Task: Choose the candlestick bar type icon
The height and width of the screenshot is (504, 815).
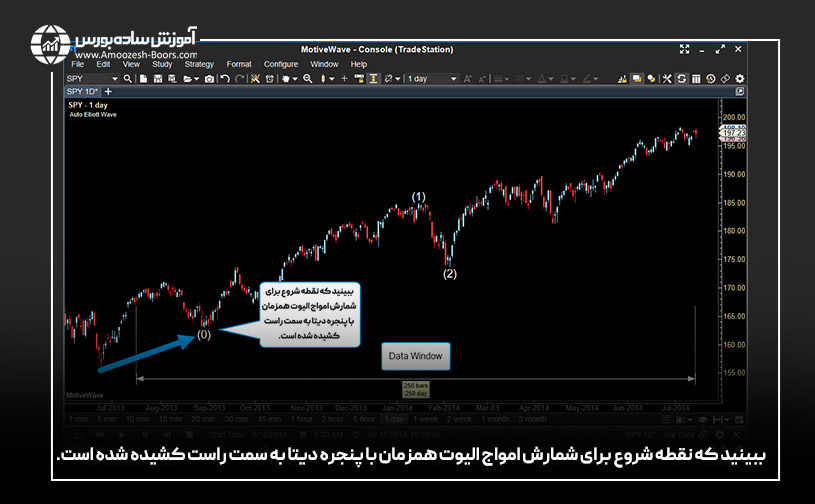Action: pyautogui.click(x=323, y=78)
